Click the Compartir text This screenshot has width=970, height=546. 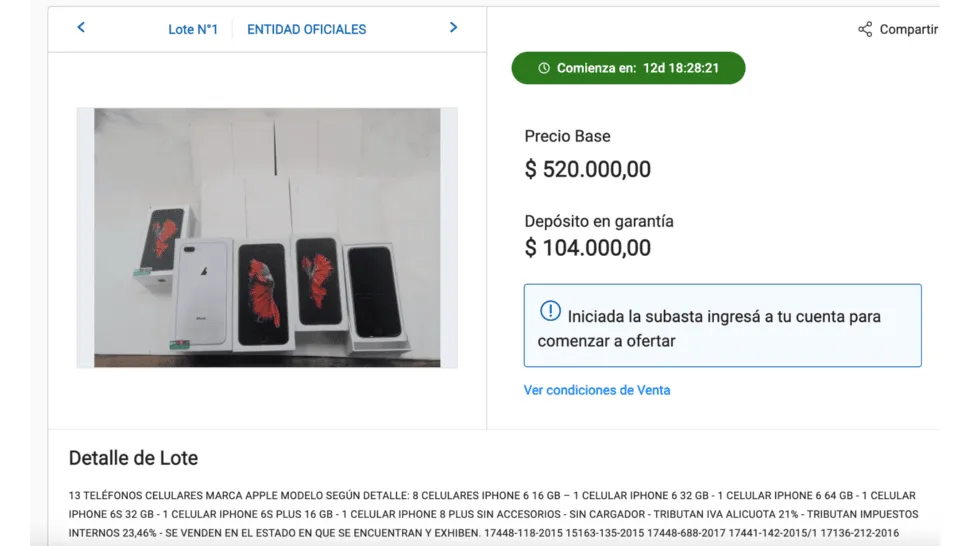click(908, 29)
